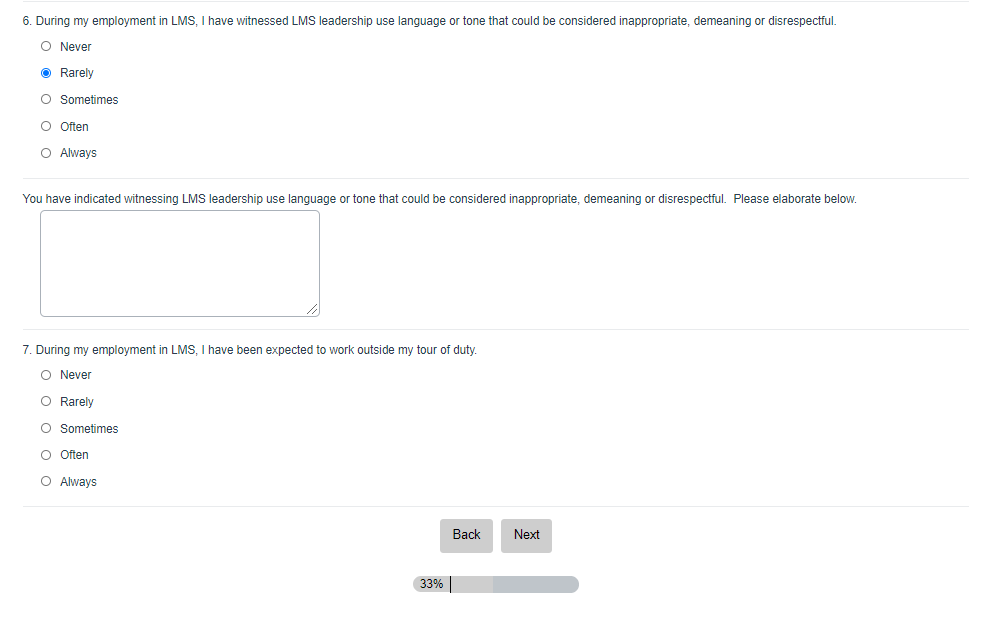
Task: Pick Often for question 6
Action: pos(46,127)
